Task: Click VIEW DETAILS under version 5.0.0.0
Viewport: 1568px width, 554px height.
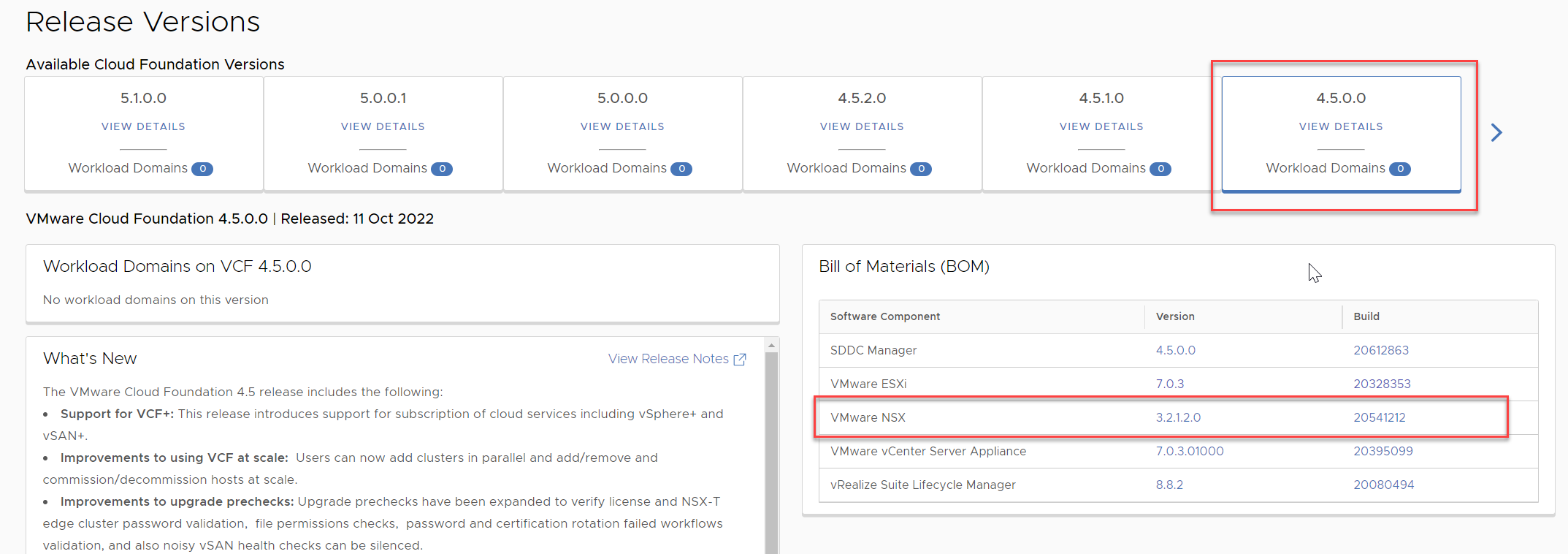Action: click(622, 126)
